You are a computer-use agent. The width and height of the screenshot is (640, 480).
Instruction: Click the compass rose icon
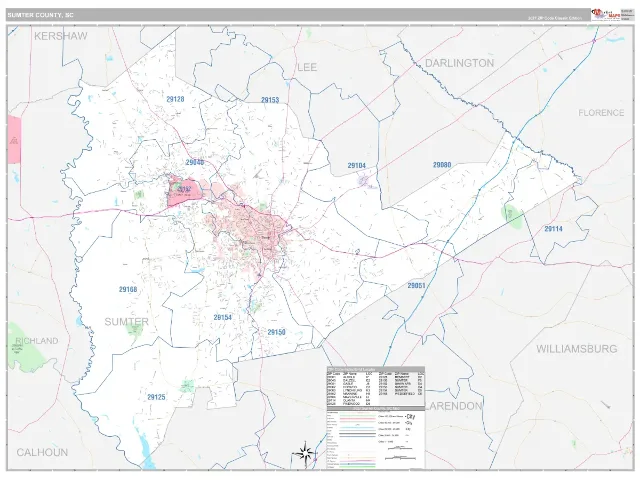coord(304,453)
